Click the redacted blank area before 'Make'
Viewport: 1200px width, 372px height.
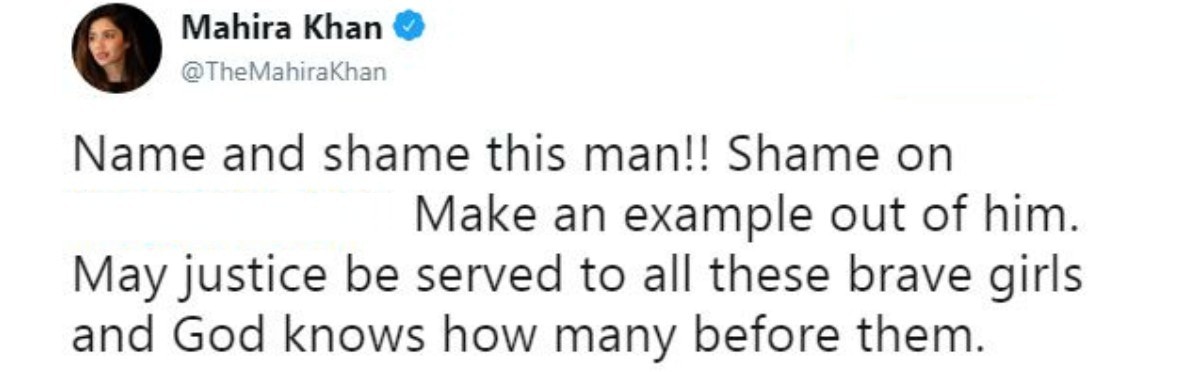pos(240,217)
